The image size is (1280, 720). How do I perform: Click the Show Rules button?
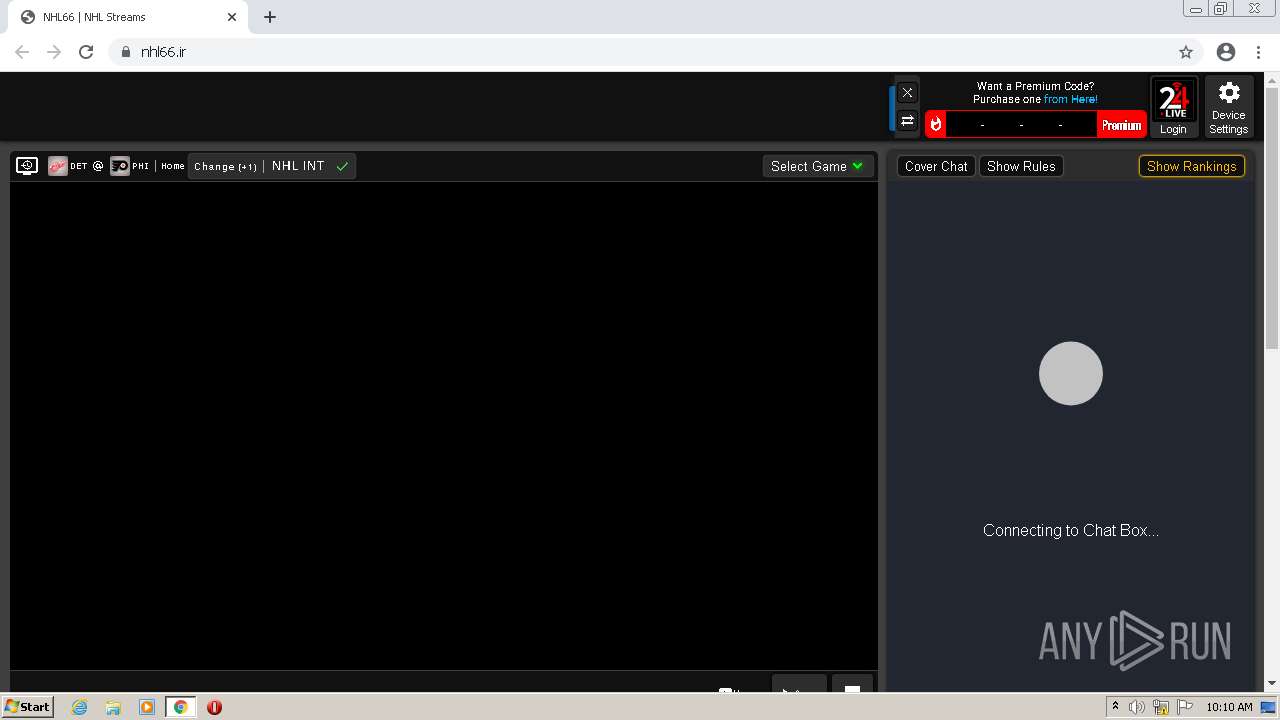(x=1021, y=166)
